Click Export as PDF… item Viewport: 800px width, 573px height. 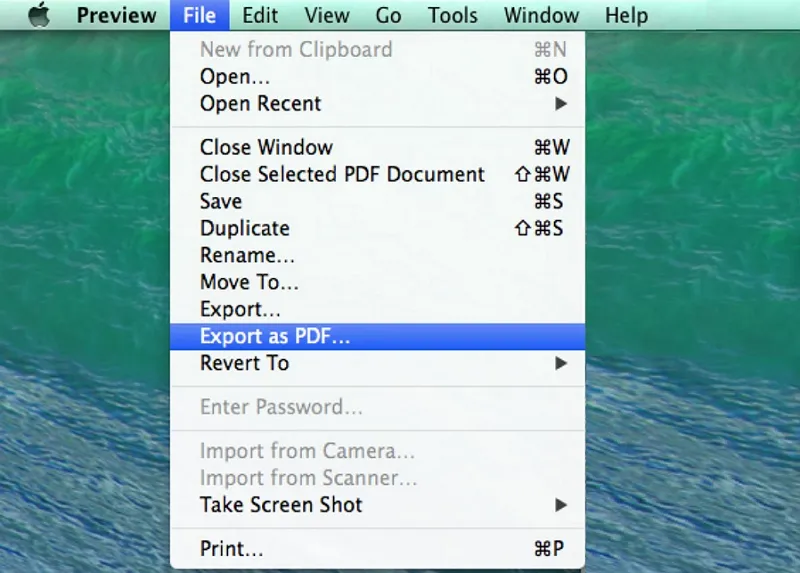(x=275, y=337)
